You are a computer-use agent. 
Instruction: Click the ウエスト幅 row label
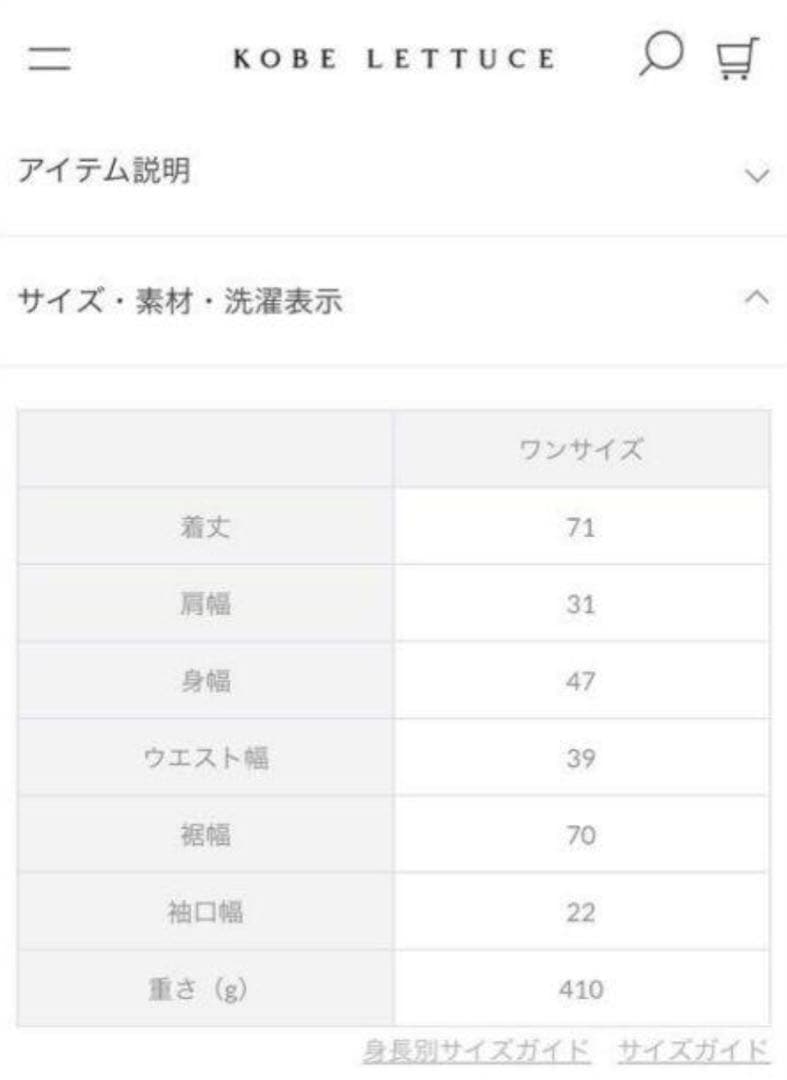205,758
